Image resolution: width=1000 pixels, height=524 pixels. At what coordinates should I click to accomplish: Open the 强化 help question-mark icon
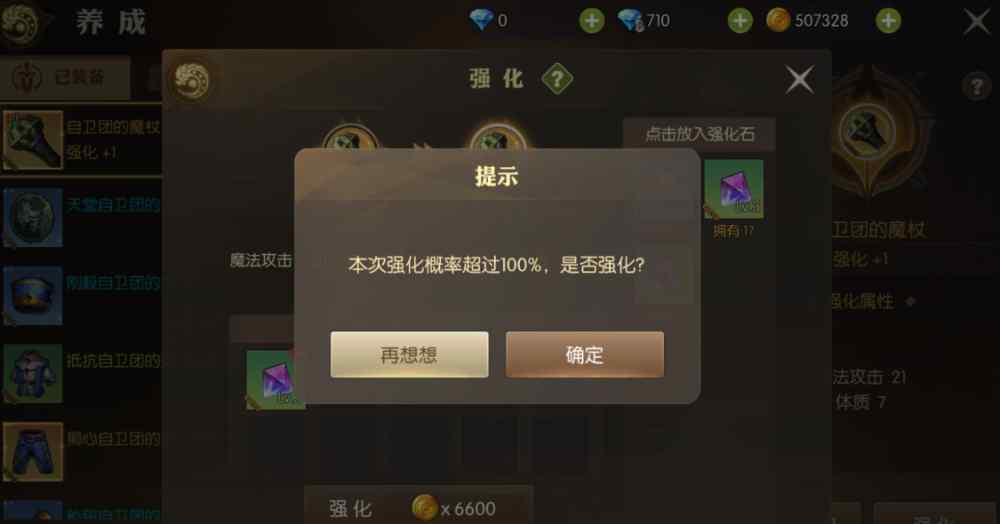(557, 79)
